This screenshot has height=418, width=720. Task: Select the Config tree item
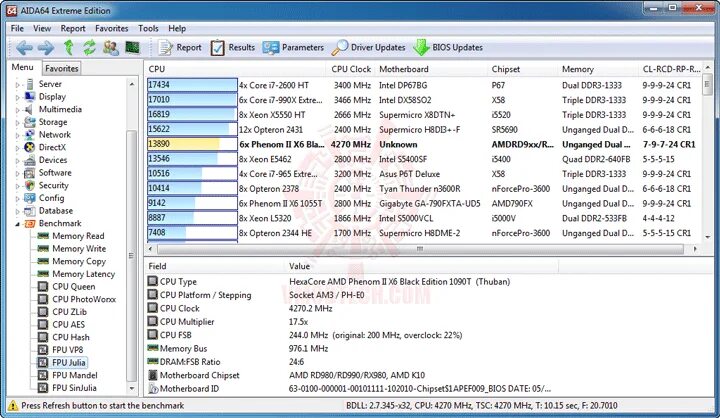coord(51,198)
